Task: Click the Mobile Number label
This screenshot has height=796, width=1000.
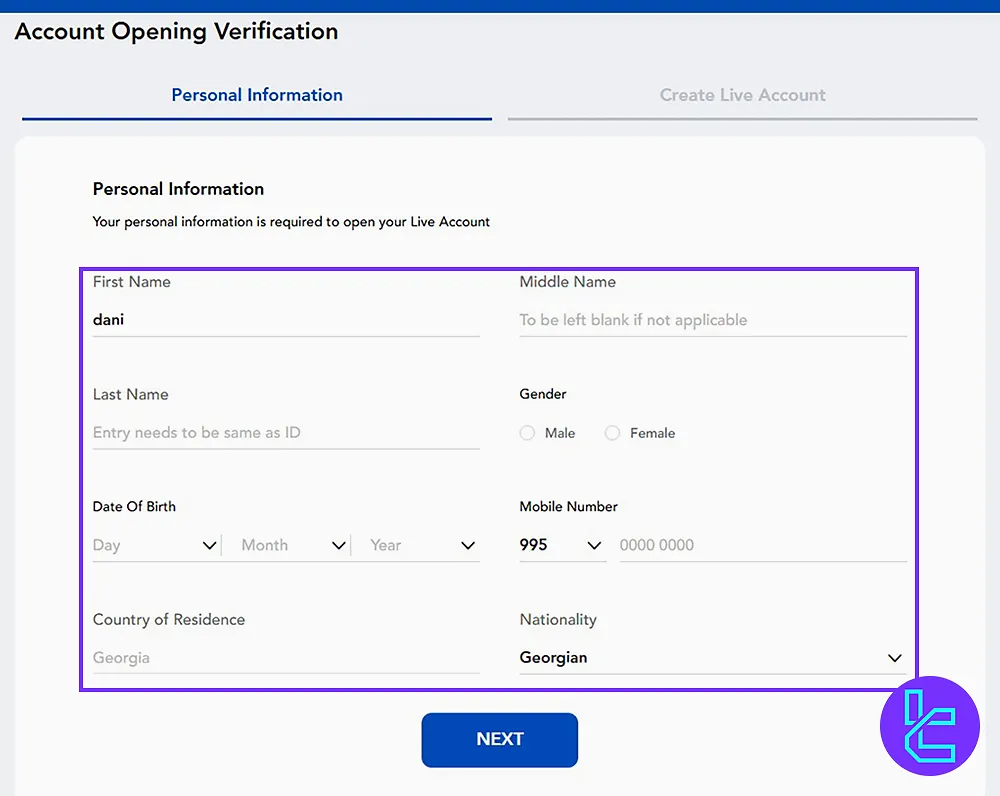Action: click(x=568, y=506)
